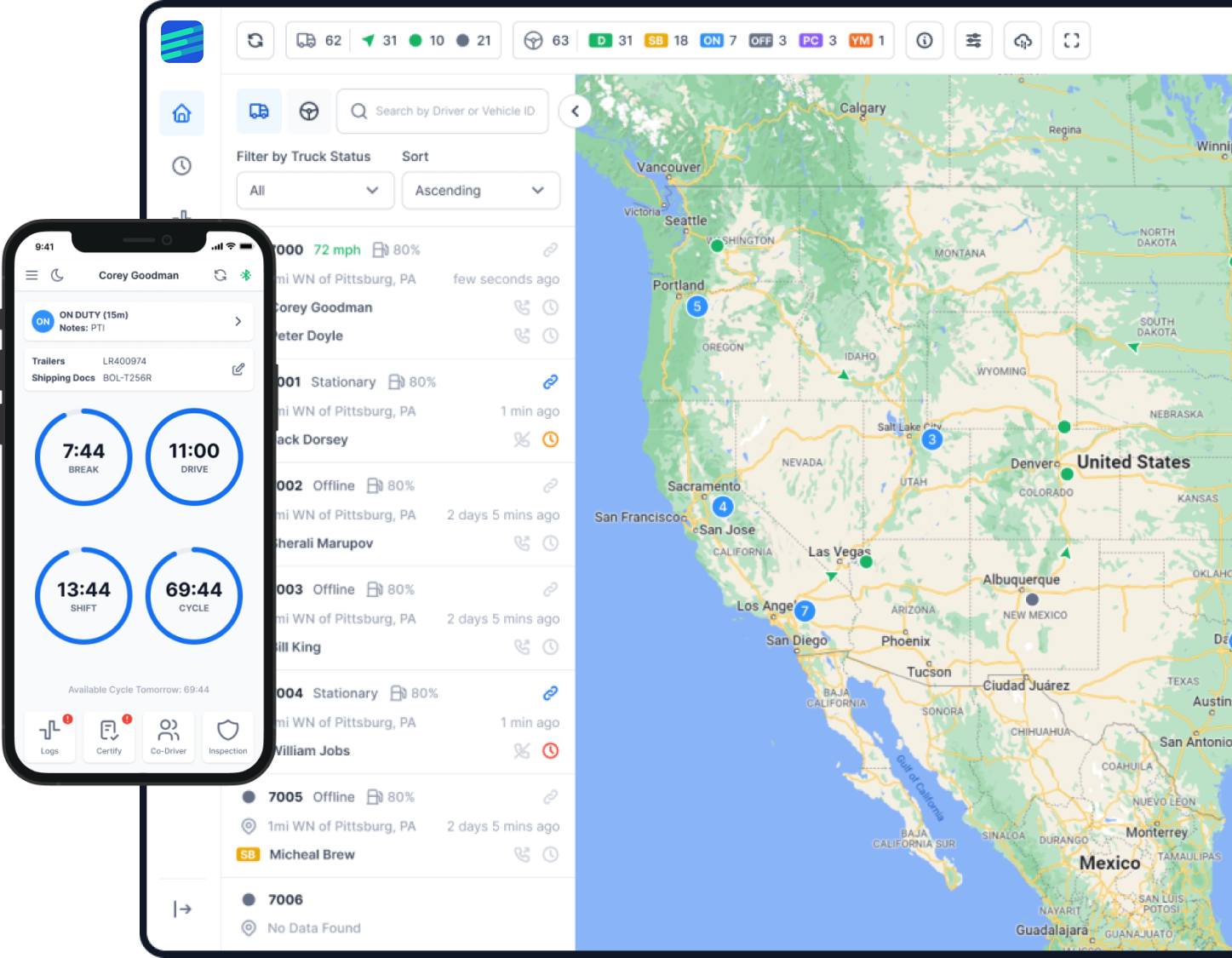1232x958 pixels.
Task: Select truck 7006 with No Data Found
Action: (398, 914)
